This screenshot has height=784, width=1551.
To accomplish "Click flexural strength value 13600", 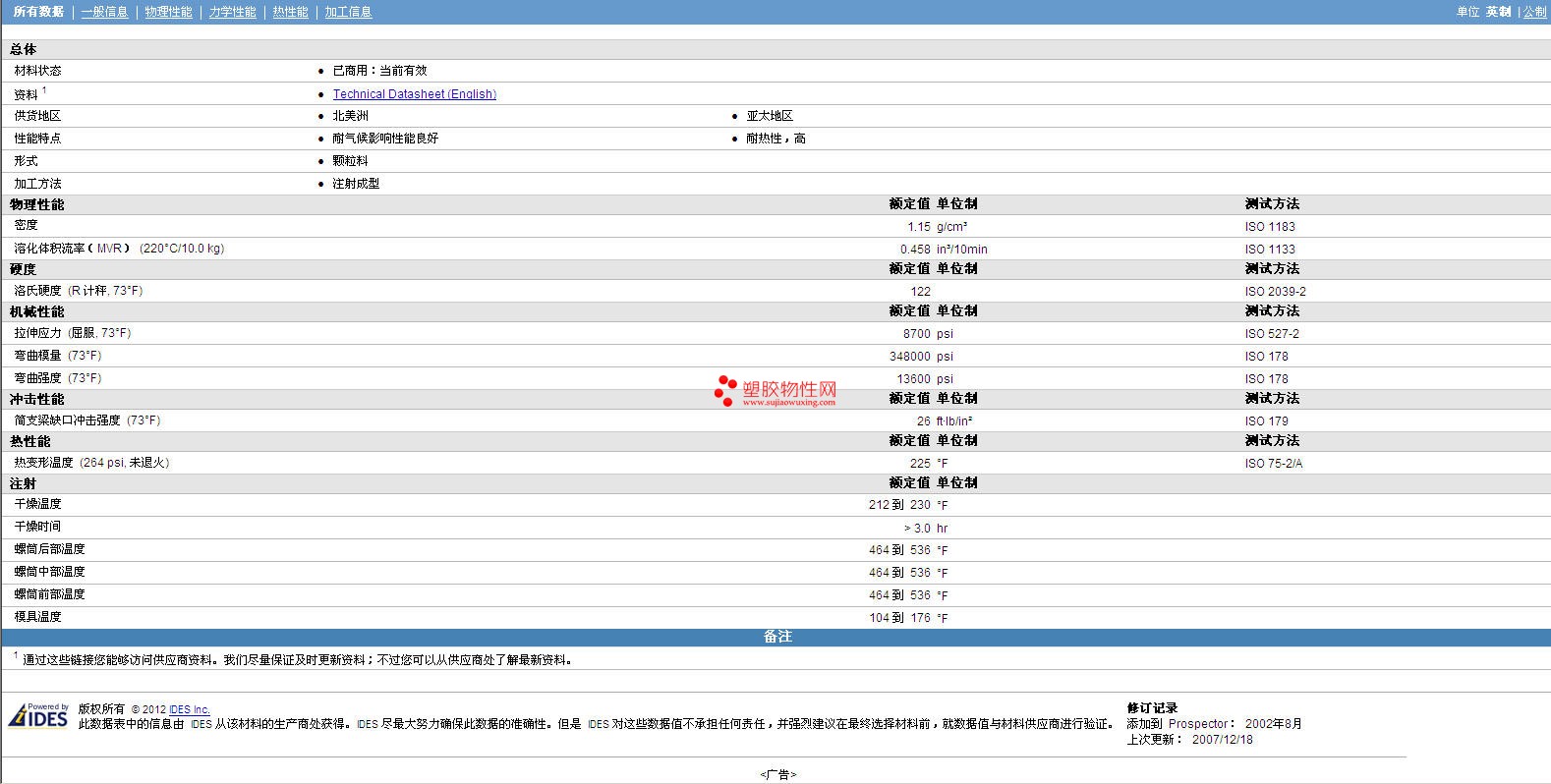I will (x=913, y=379).
